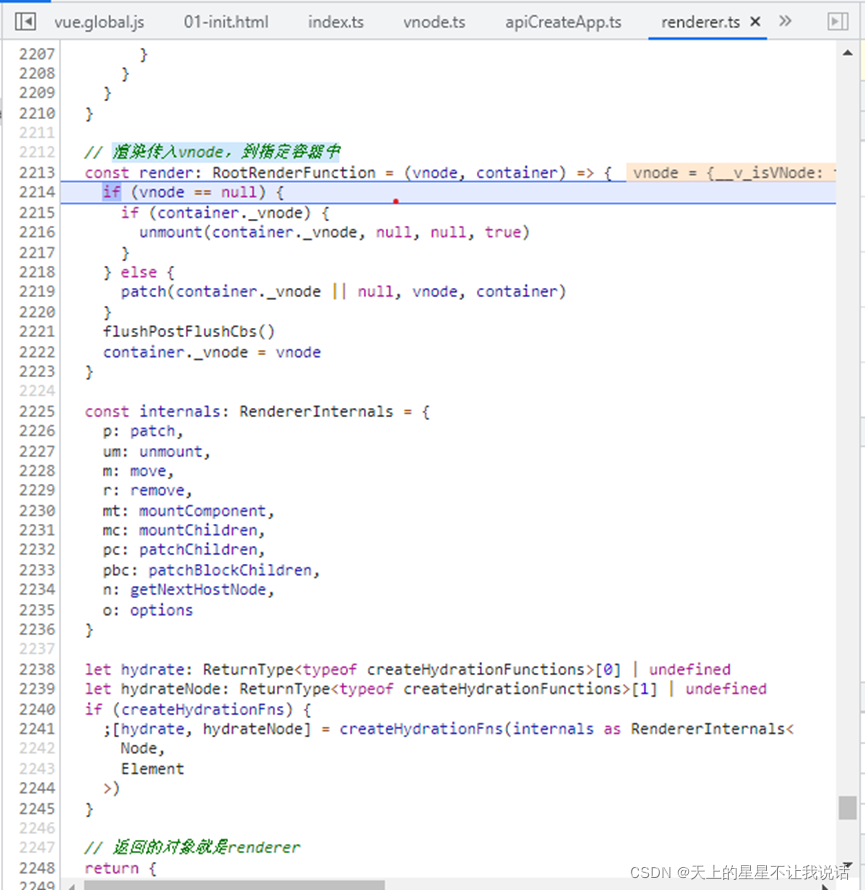Click the vertical scrollbar up arrow

point(847,53)
